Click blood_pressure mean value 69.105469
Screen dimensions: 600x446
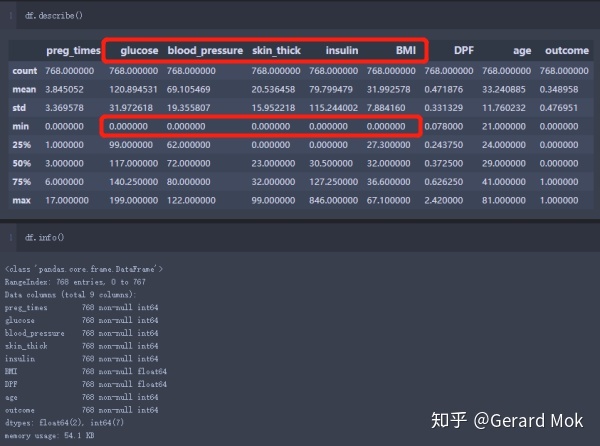point(188,90)
